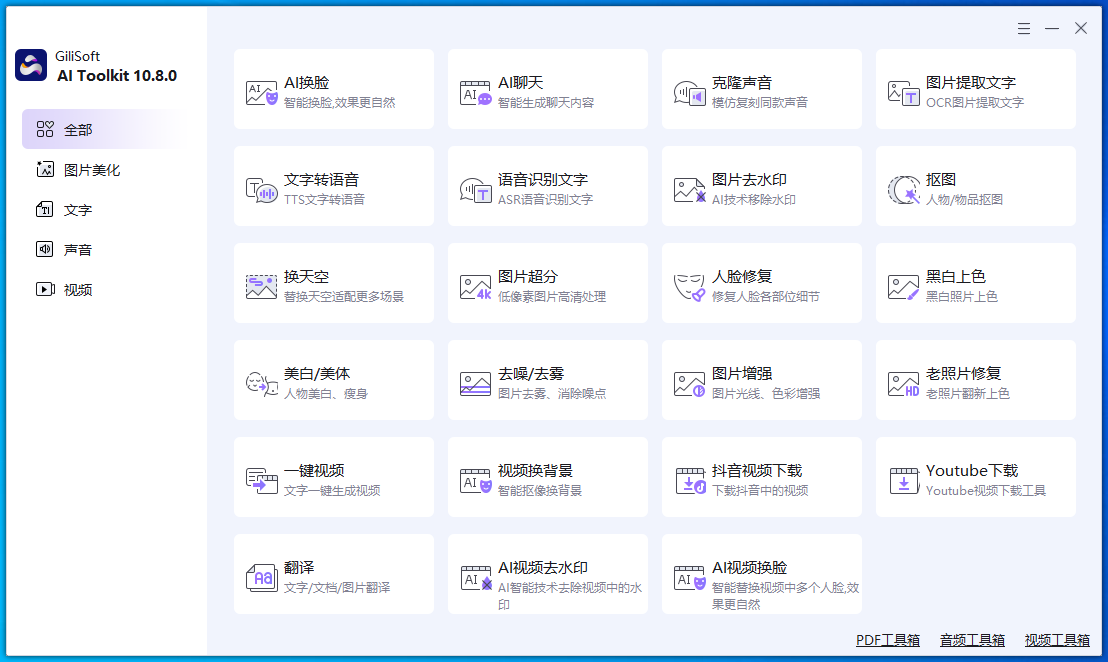The height and width of the screenshot is (662, 1108).
Task: Click the 图片提取文字 OCR icon
Action: tap(904, 93)
